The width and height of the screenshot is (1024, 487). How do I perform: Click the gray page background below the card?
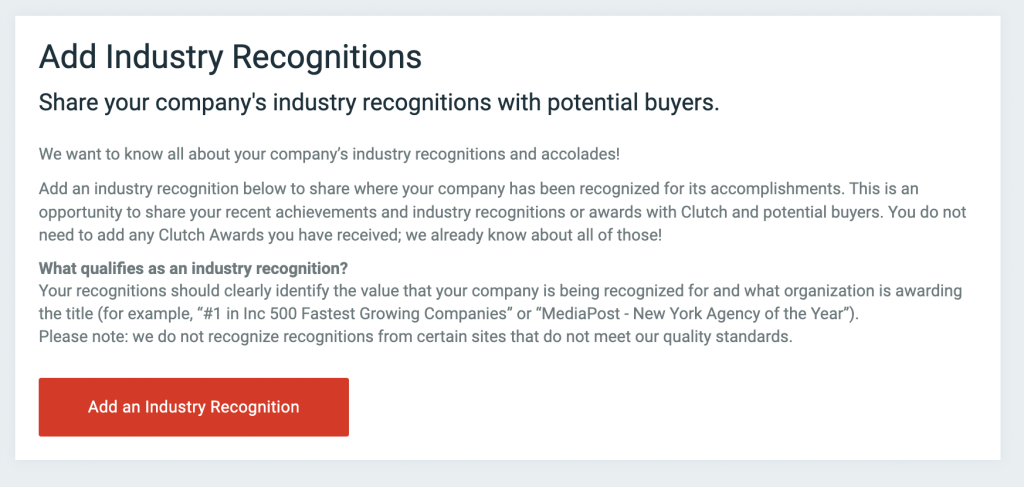[x=512, y=474]
